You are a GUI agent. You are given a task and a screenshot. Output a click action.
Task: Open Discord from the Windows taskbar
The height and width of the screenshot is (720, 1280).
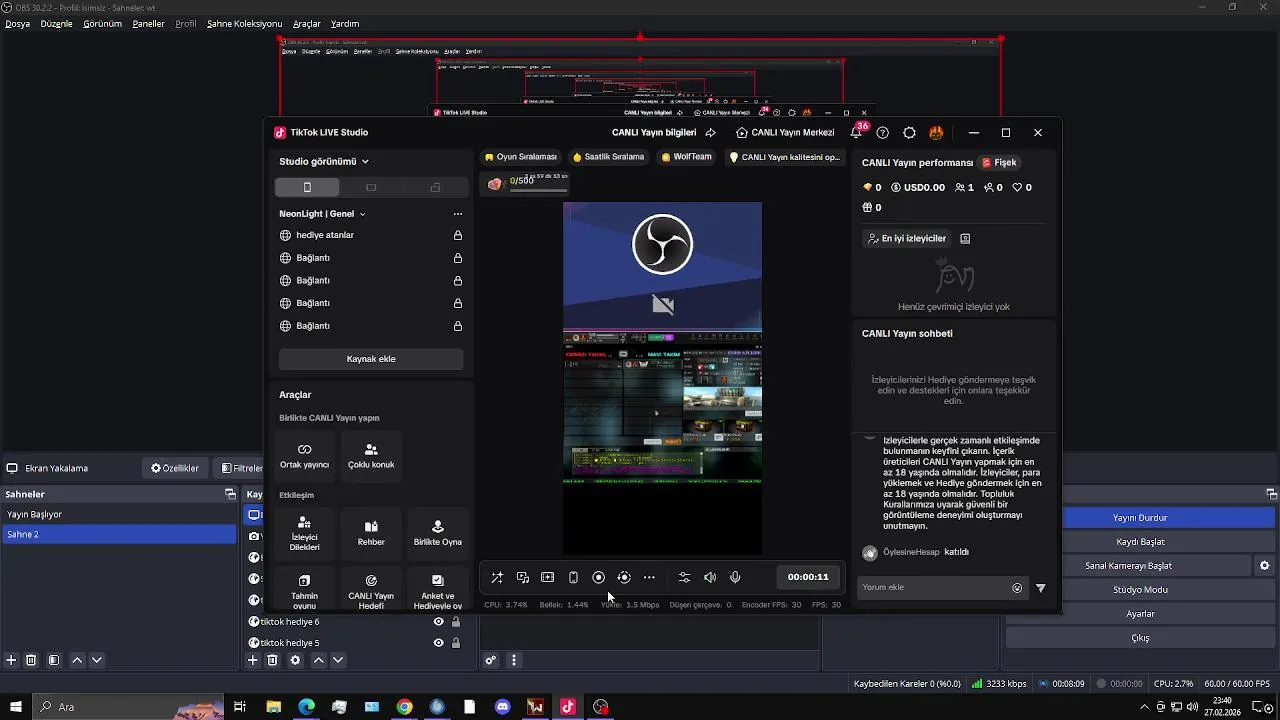pos(503,707)
